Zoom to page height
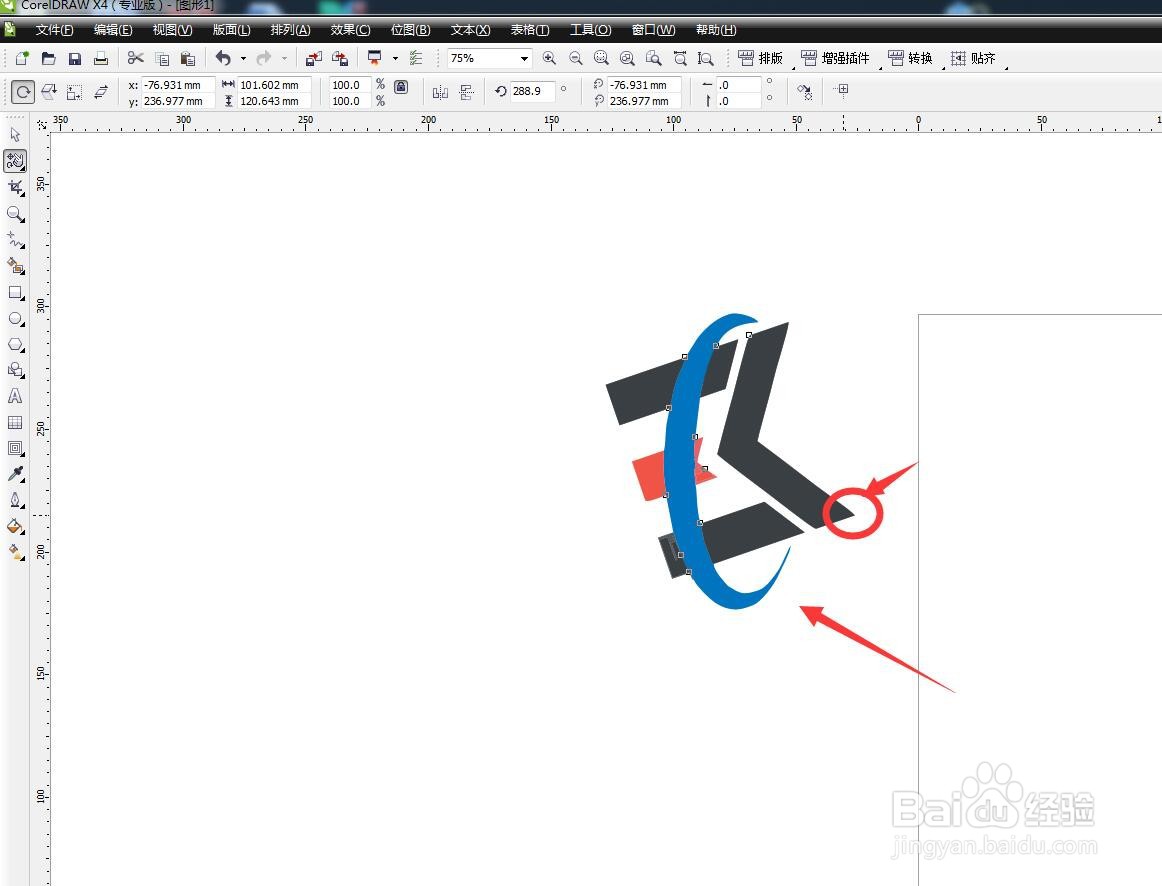The image size is (1162, 886). click(706, 58)
